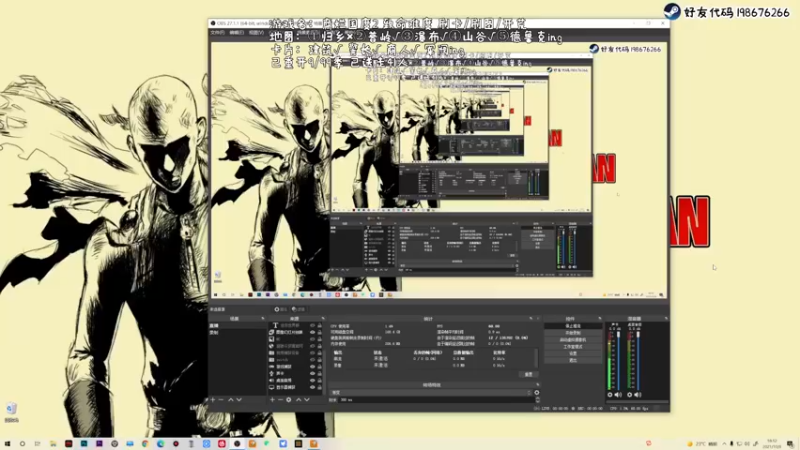Image resolution: width=800 pixels, height=450 pixels.
Task: Click Exit button in Controls
Action: click(573, 360)
